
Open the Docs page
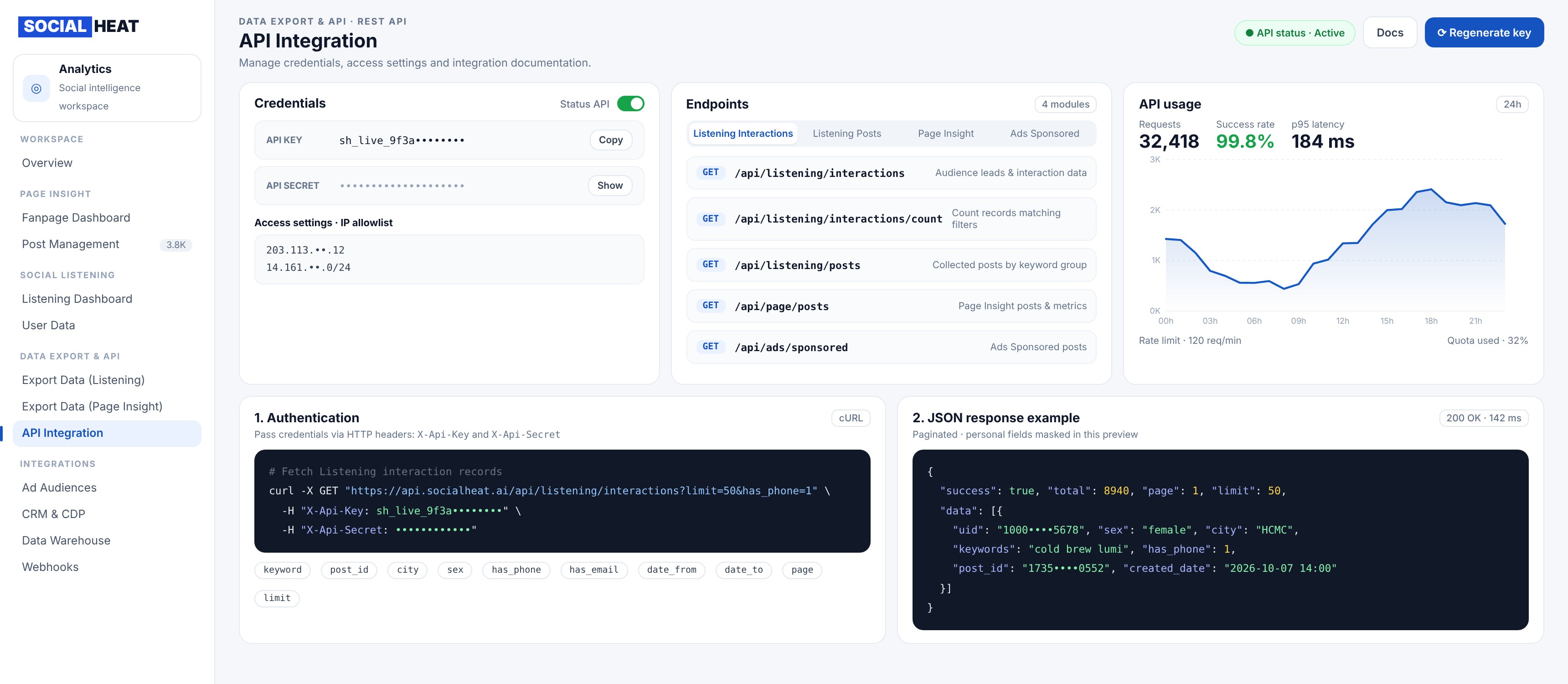(x=1390, y=33)
